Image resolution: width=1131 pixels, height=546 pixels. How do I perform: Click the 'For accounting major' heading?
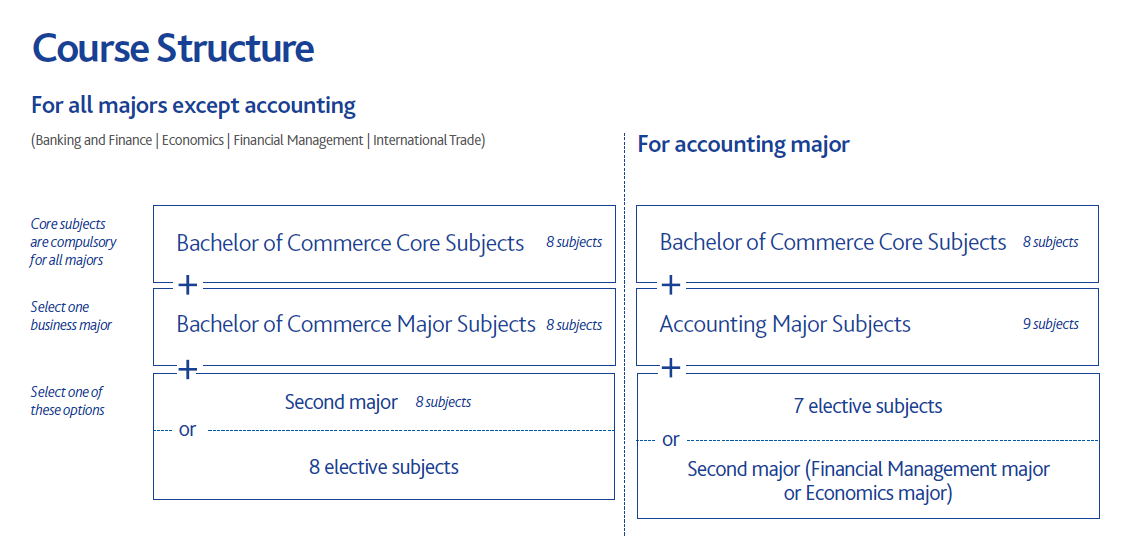[743, 144]
